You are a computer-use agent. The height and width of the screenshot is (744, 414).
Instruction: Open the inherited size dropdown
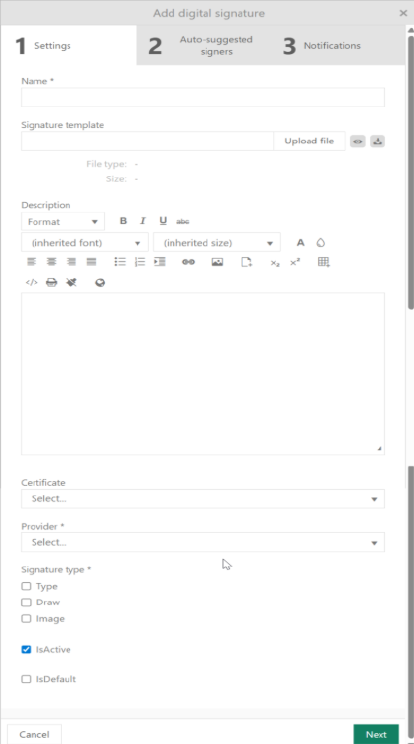pyautogui.click(x=217, y=242)
